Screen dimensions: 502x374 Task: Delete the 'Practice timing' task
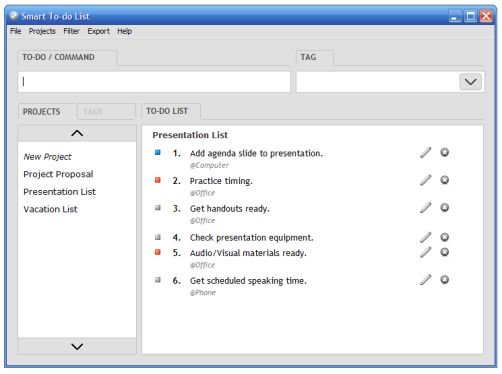445,180
